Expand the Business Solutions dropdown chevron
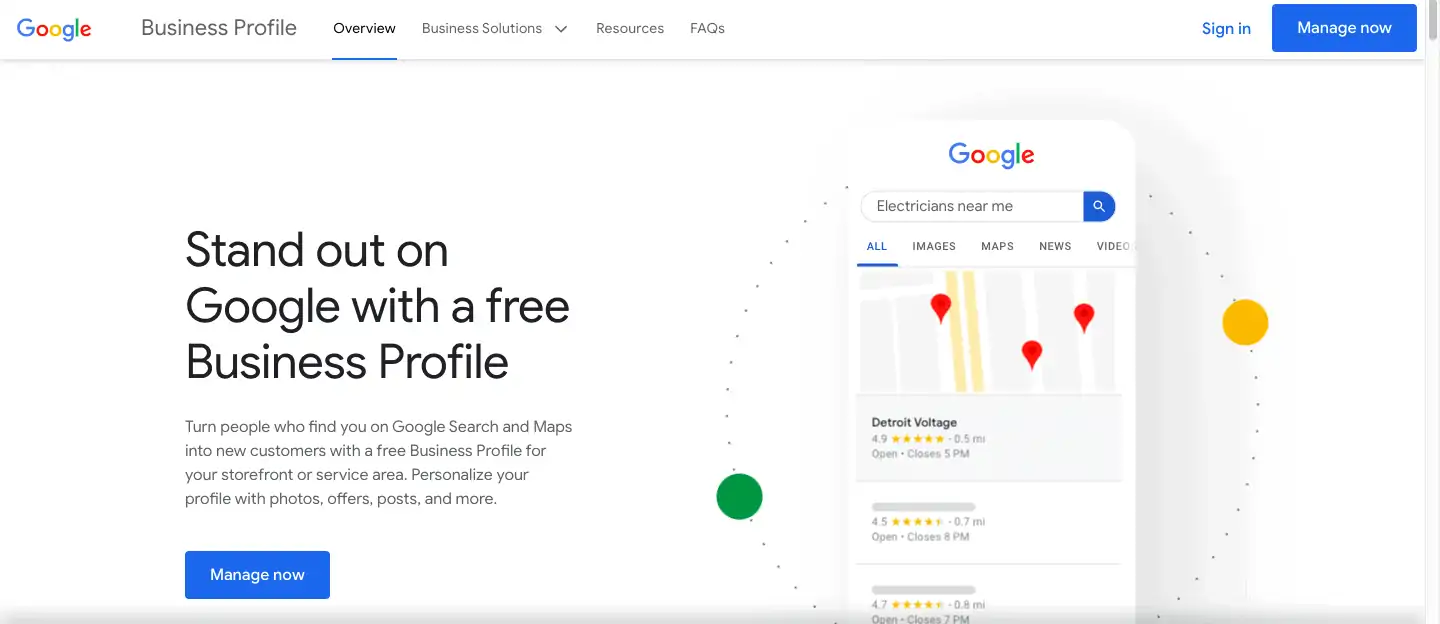The width and height of the screenshot is (1440, 624). 561,29
